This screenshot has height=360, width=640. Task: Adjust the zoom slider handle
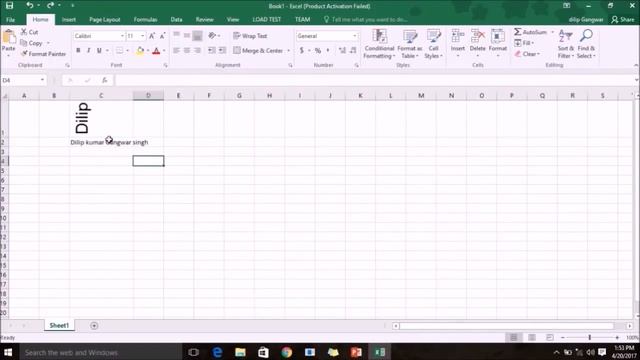(589, 338)
